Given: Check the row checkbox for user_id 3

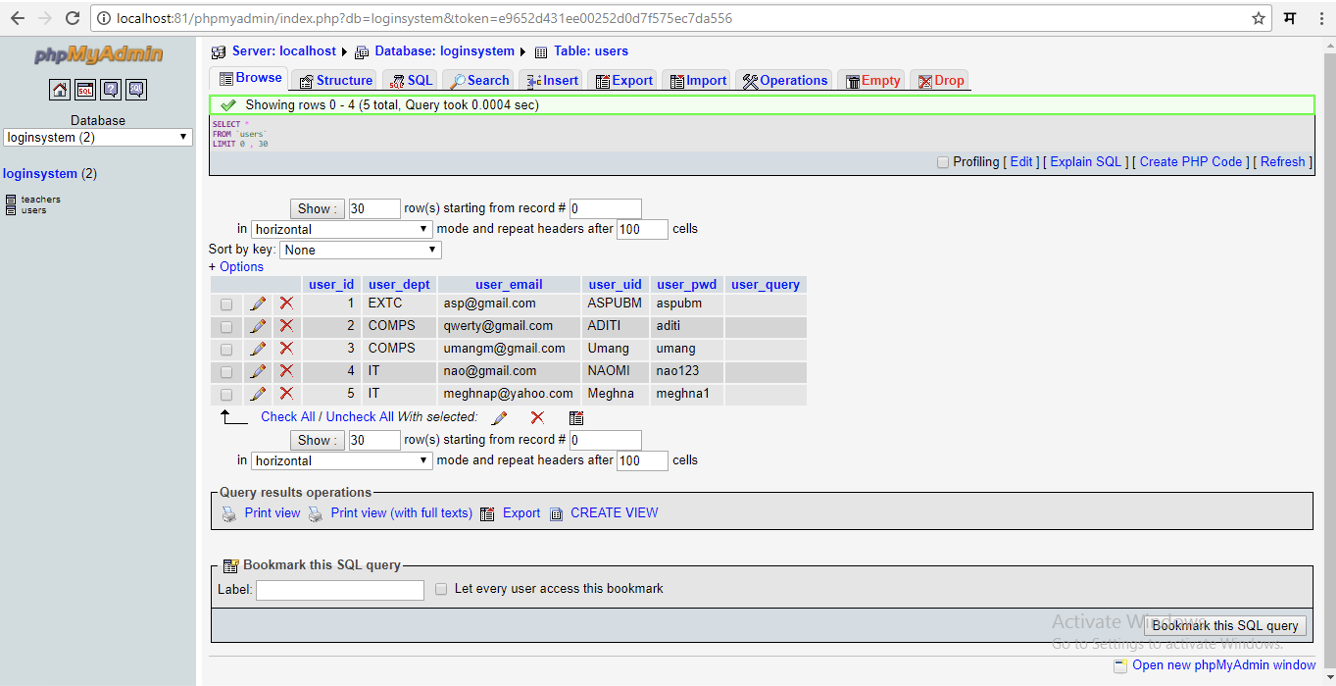Looking at the screenshot, I should pyautogui.click(x=226, y=349).
